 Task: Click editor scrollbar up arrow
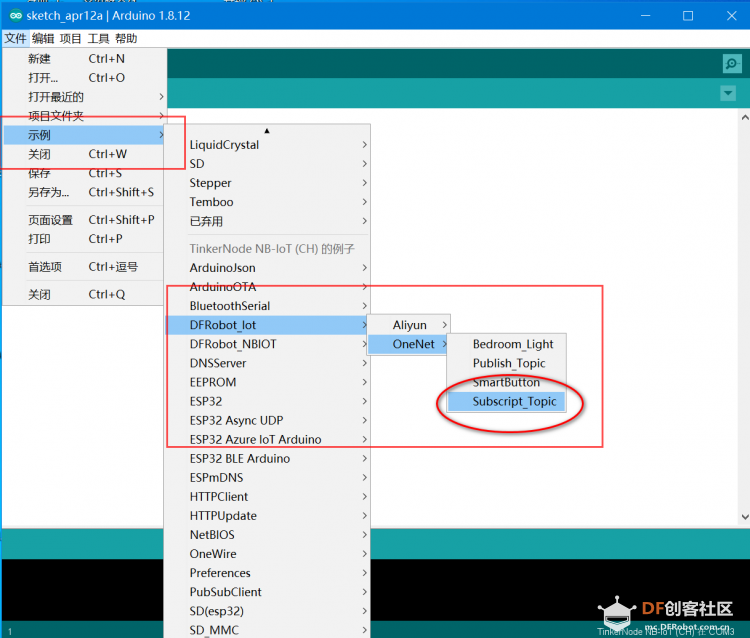point(745,117)
